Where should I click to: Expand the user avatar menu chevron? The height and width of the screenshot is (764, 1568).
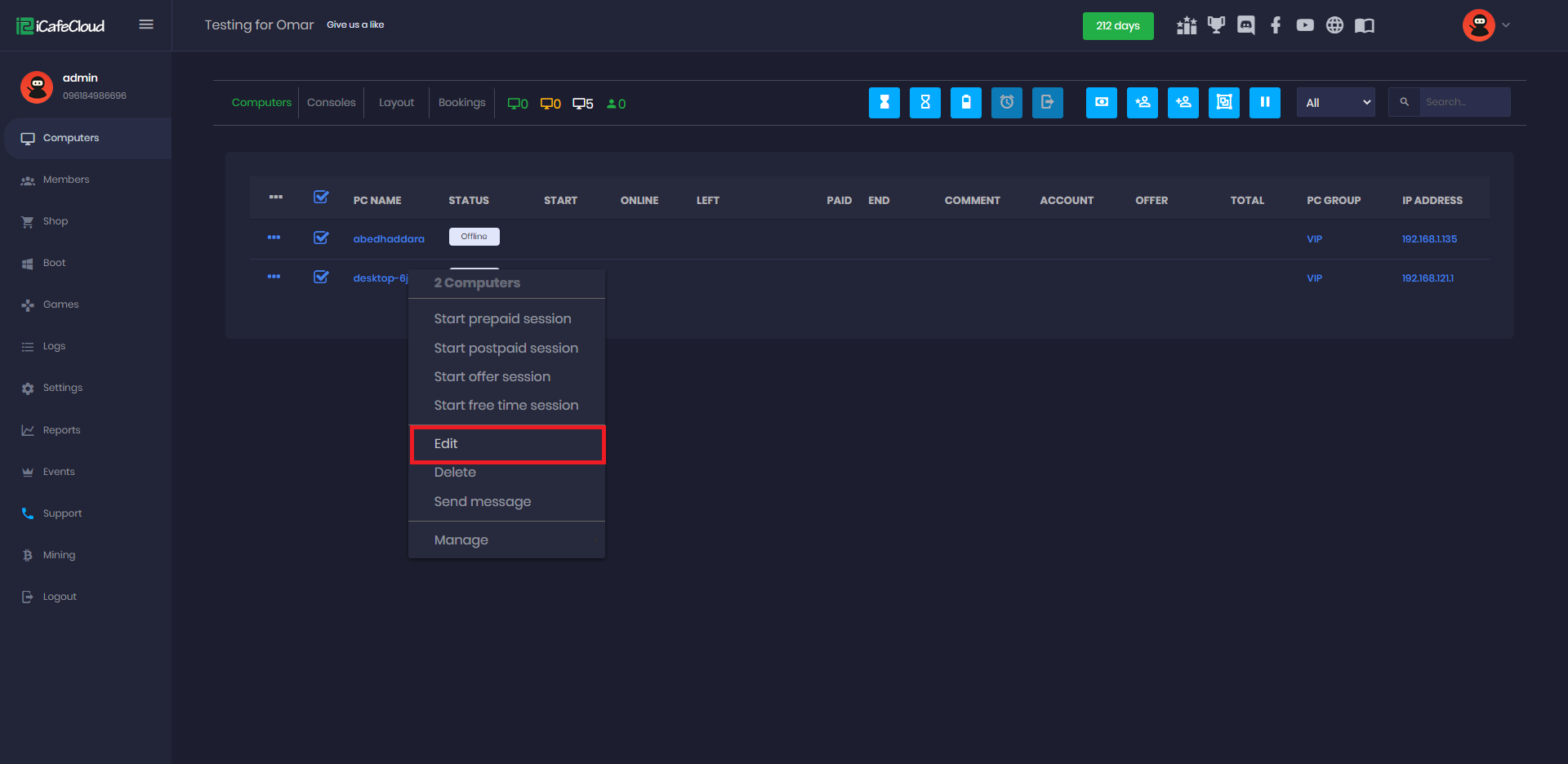(1506, 25)
